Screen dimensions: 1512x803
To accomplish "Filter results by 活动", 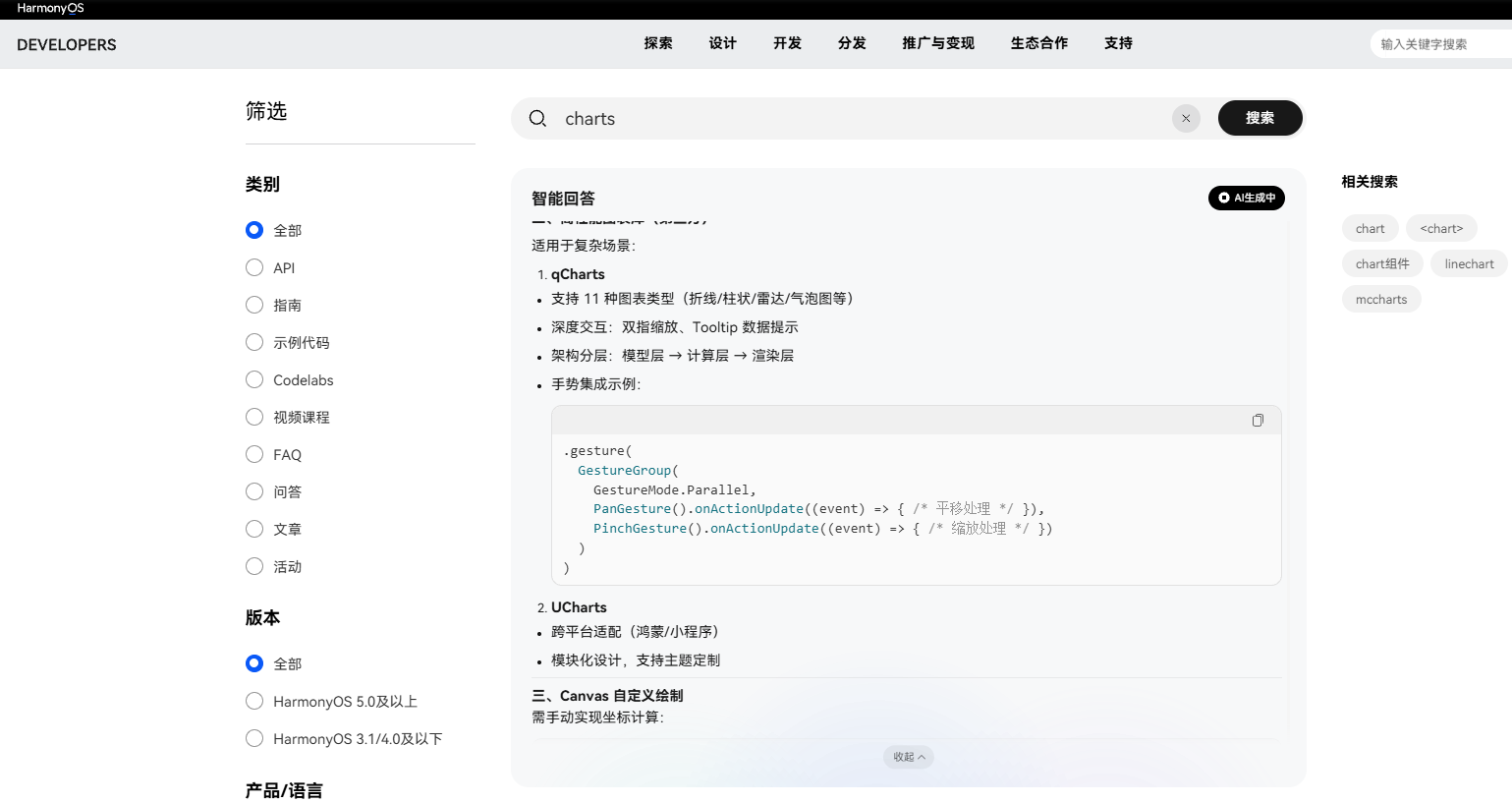I will click(x=254, y=566).
